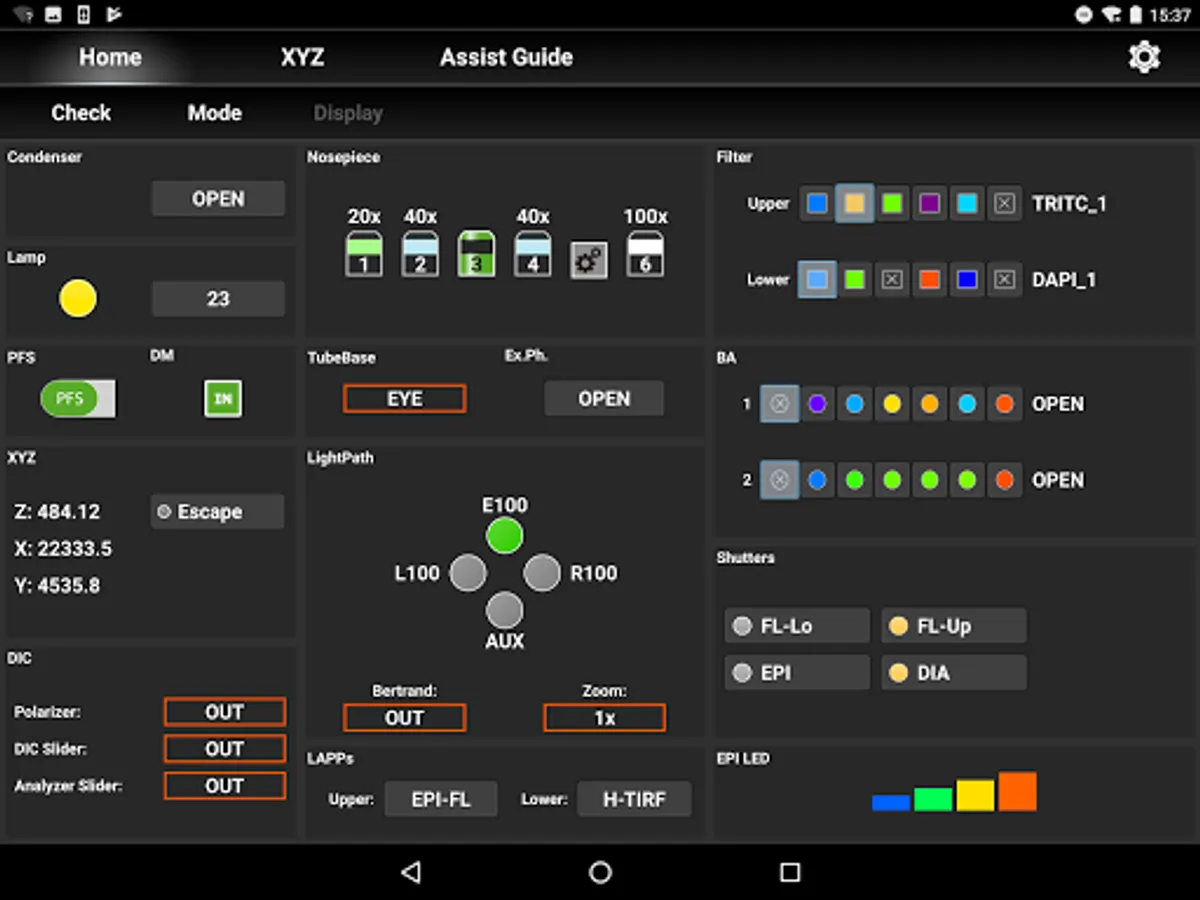1200x900 pixels.
Task: Select the R100 light path position
Action: click(x=542, y=572)
